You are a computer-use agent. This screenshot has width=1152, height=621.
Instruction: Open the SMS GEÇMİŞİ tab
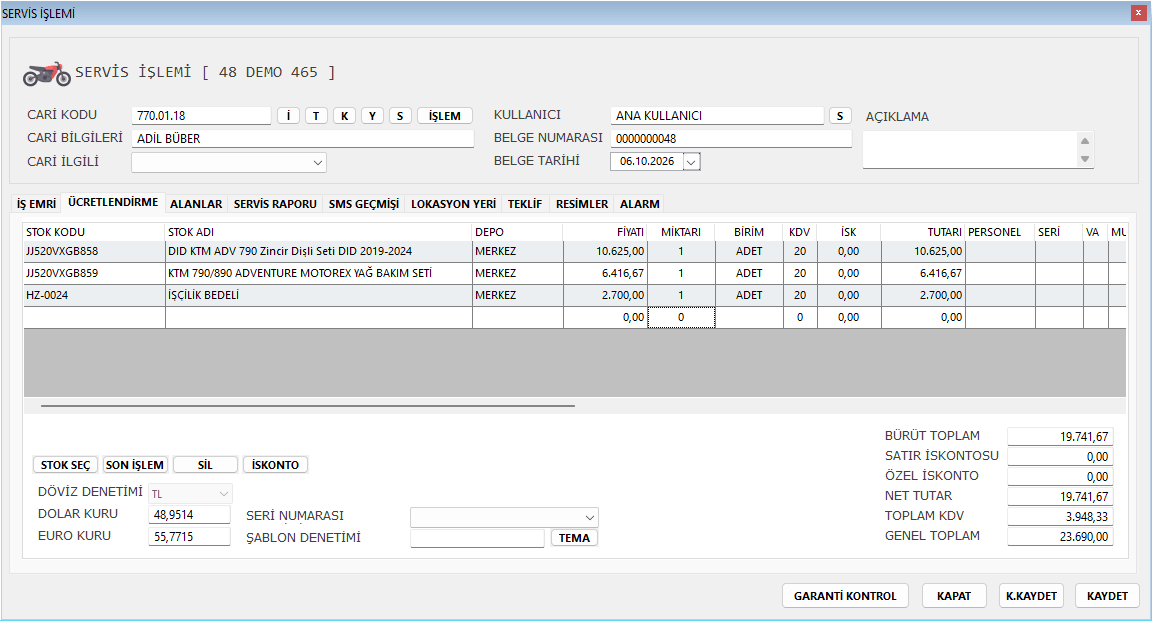[x=364, y=204]
